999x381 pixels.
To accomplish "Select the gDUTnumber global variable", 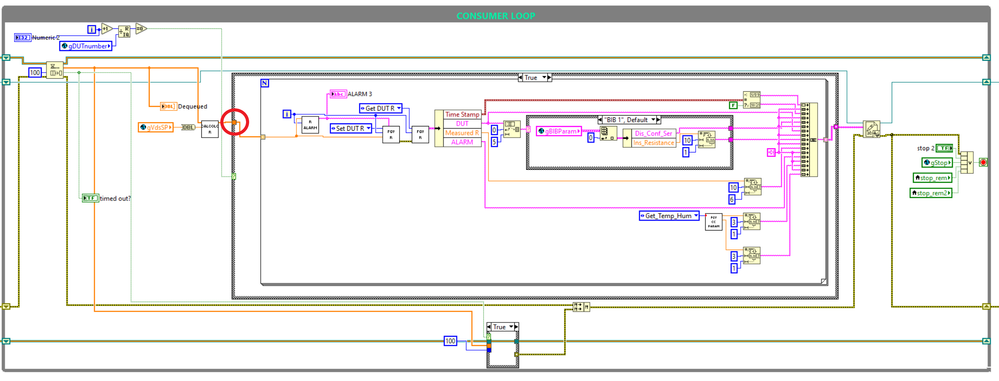I will pos(88,46).
